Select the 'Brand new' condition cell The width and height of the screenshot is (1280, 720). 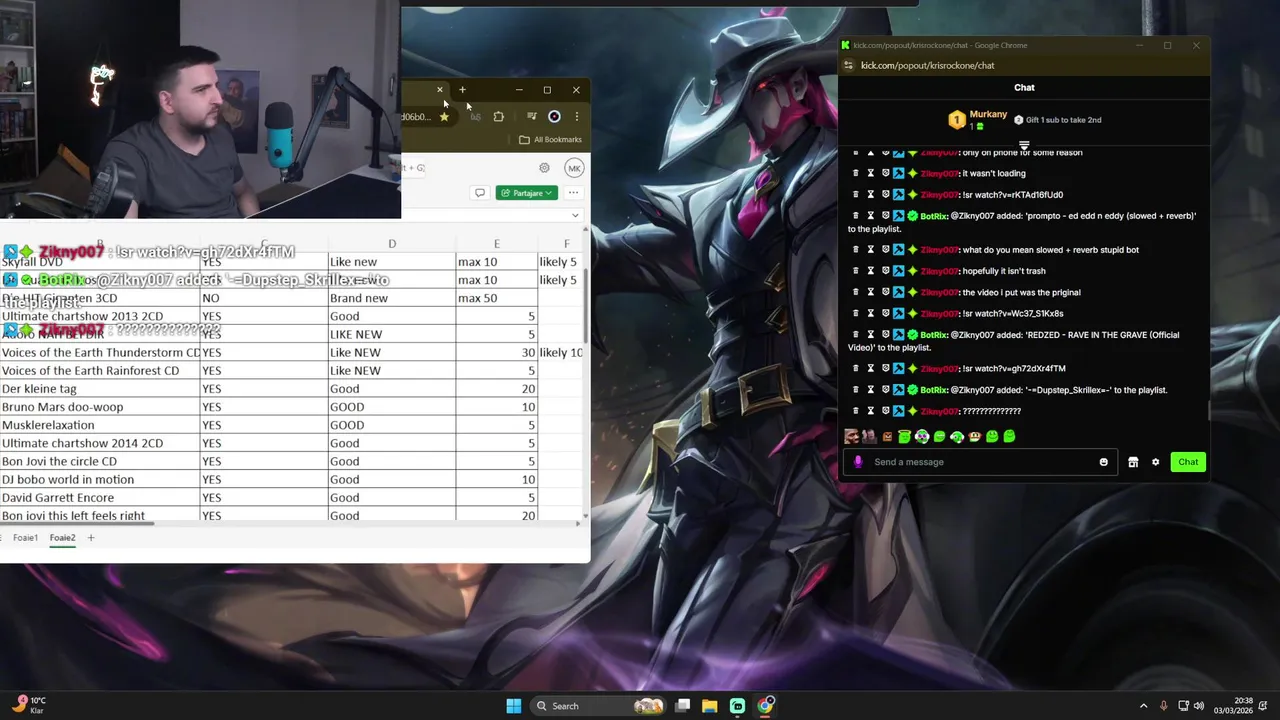[x=392, y=298]
